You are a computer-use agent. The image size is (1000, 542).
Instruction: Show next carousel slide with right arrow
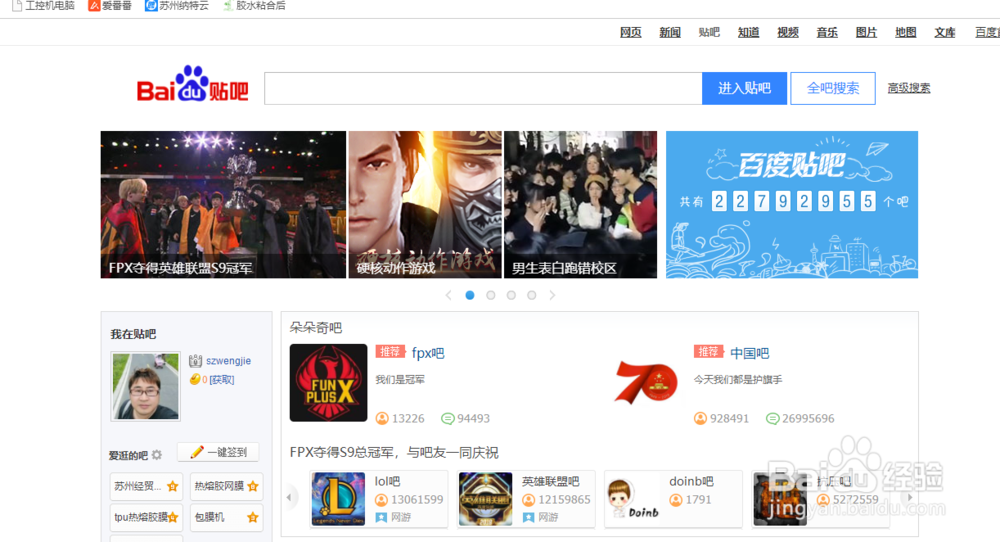(x=552, y=295)
